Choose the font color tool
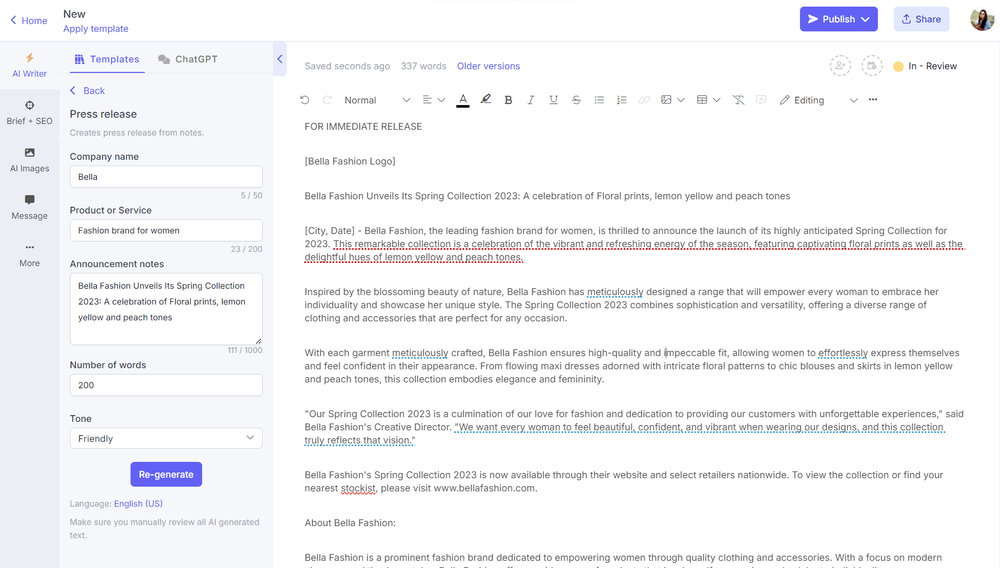1000x568 pixels. click(463, 100)
